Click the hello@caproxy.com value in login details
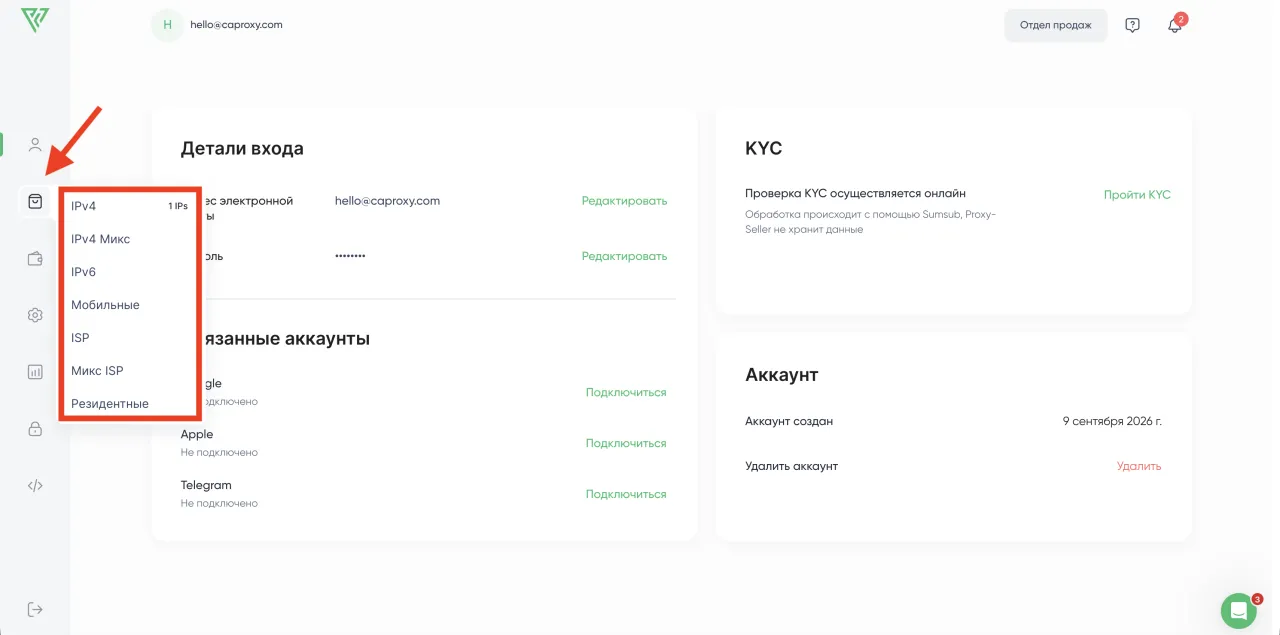Viewport: 1280px width, 635px height. [x=387, y=201]
